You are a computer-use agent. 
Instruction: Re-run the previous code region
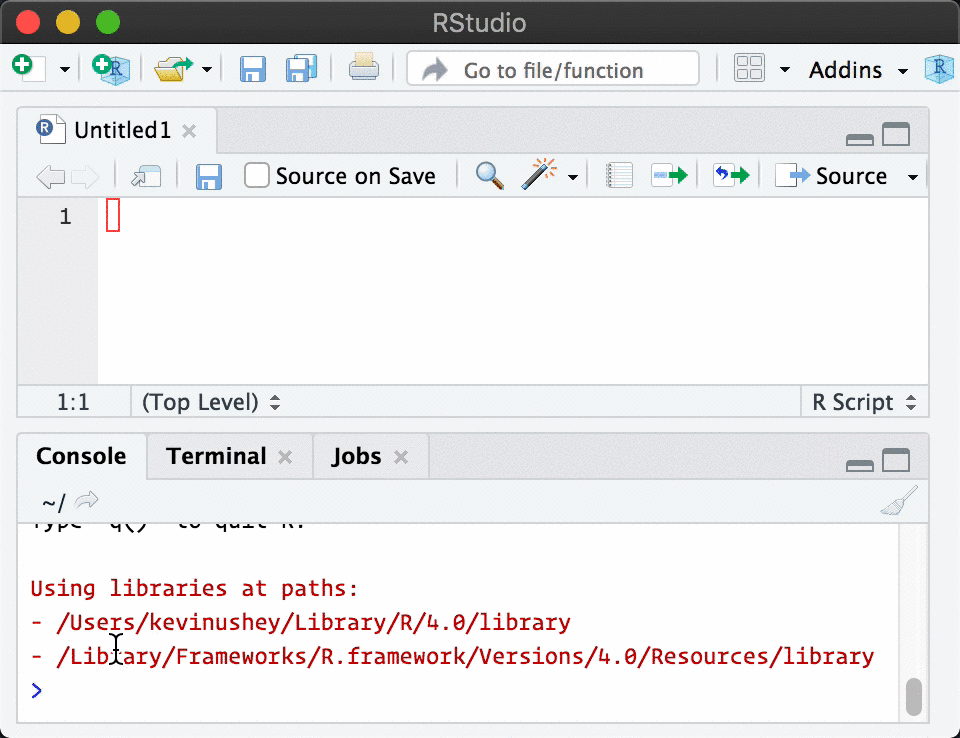pos(731,174)
